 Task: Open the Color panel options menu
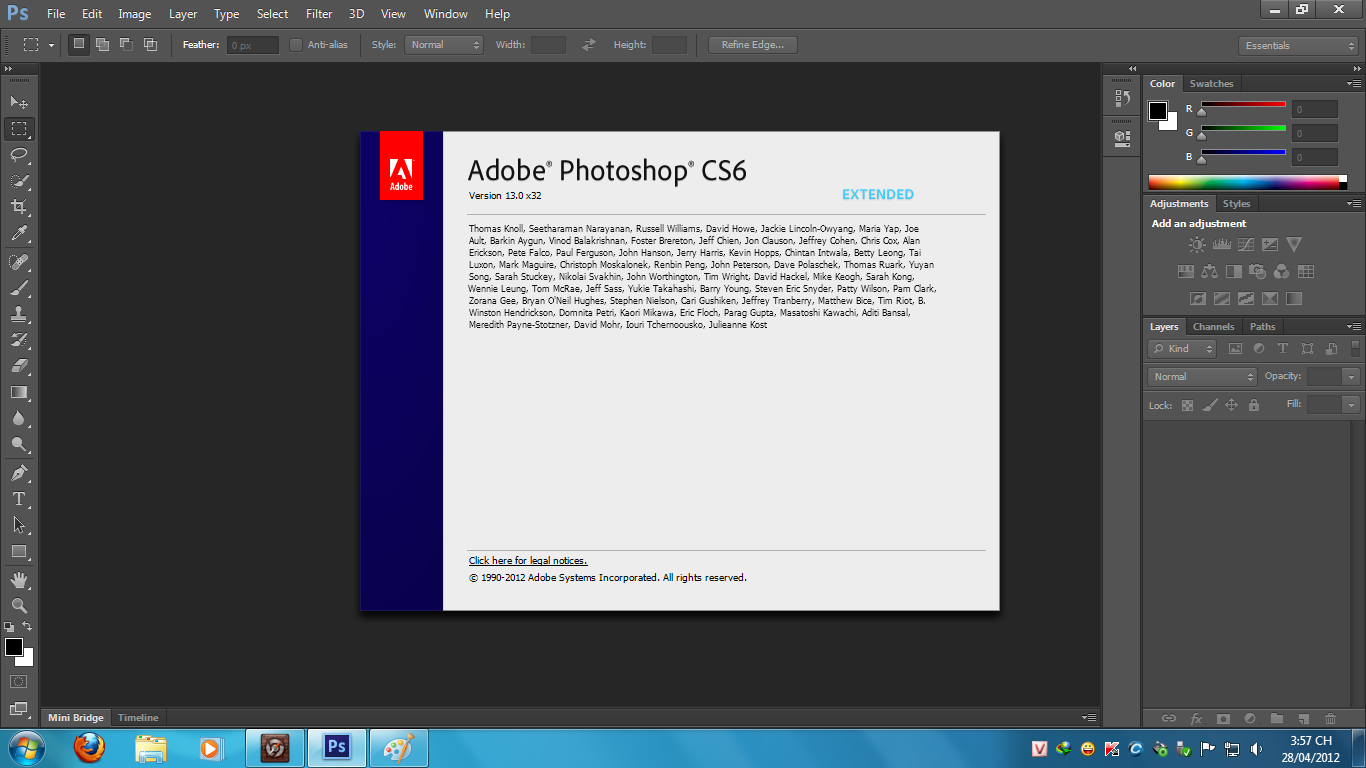pyautogui.click(x=1354, y=84)
